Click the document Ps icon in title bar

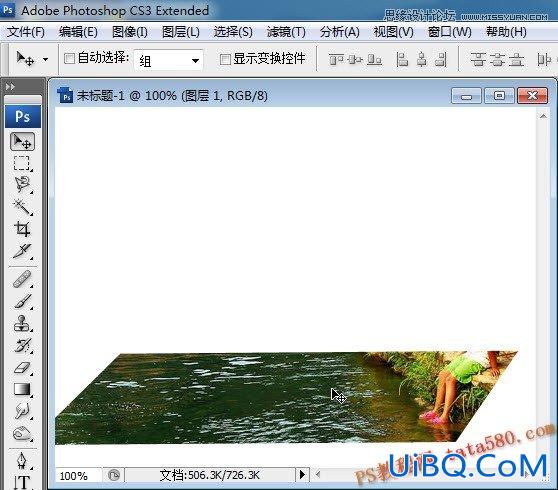(x=65, y=95)
